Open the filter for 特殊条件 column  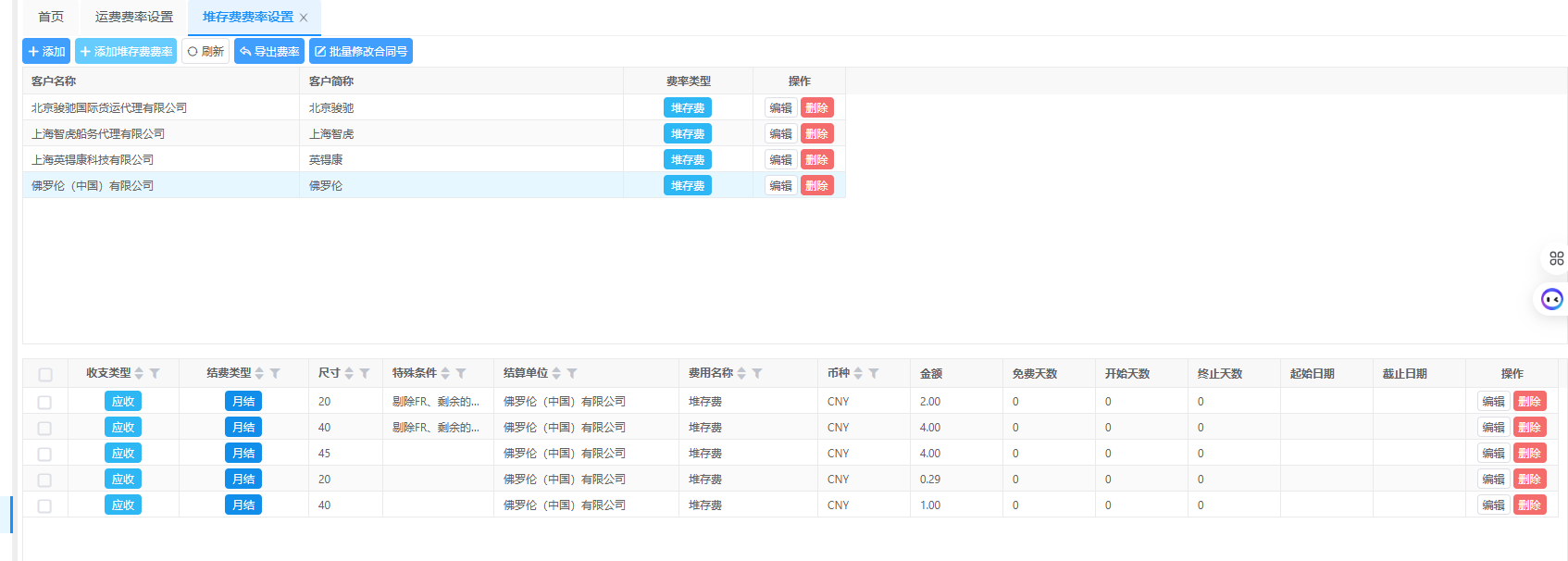click(x=461, y=373)
